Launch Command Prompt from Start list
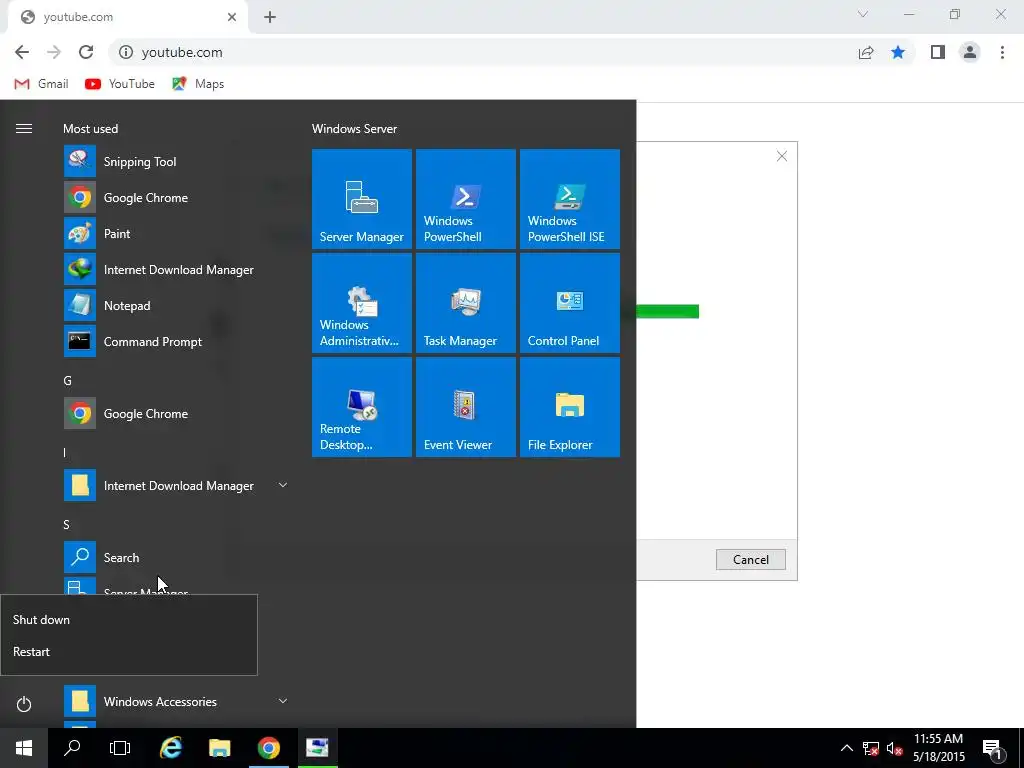 pyautogui.click(x=176, y=341)
